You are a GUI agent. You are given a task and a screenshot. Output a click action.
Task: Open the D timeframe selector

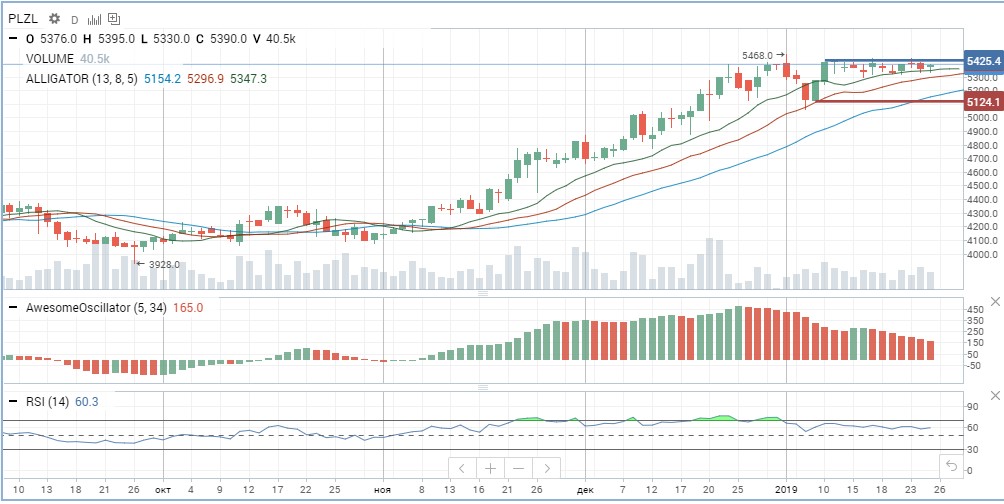(x=74, y=20)
